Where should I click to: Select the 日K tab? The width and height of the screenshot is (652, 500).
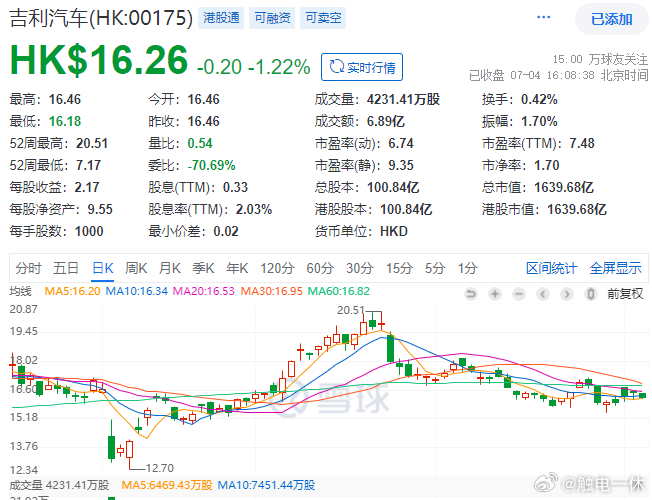pos(103,268)
